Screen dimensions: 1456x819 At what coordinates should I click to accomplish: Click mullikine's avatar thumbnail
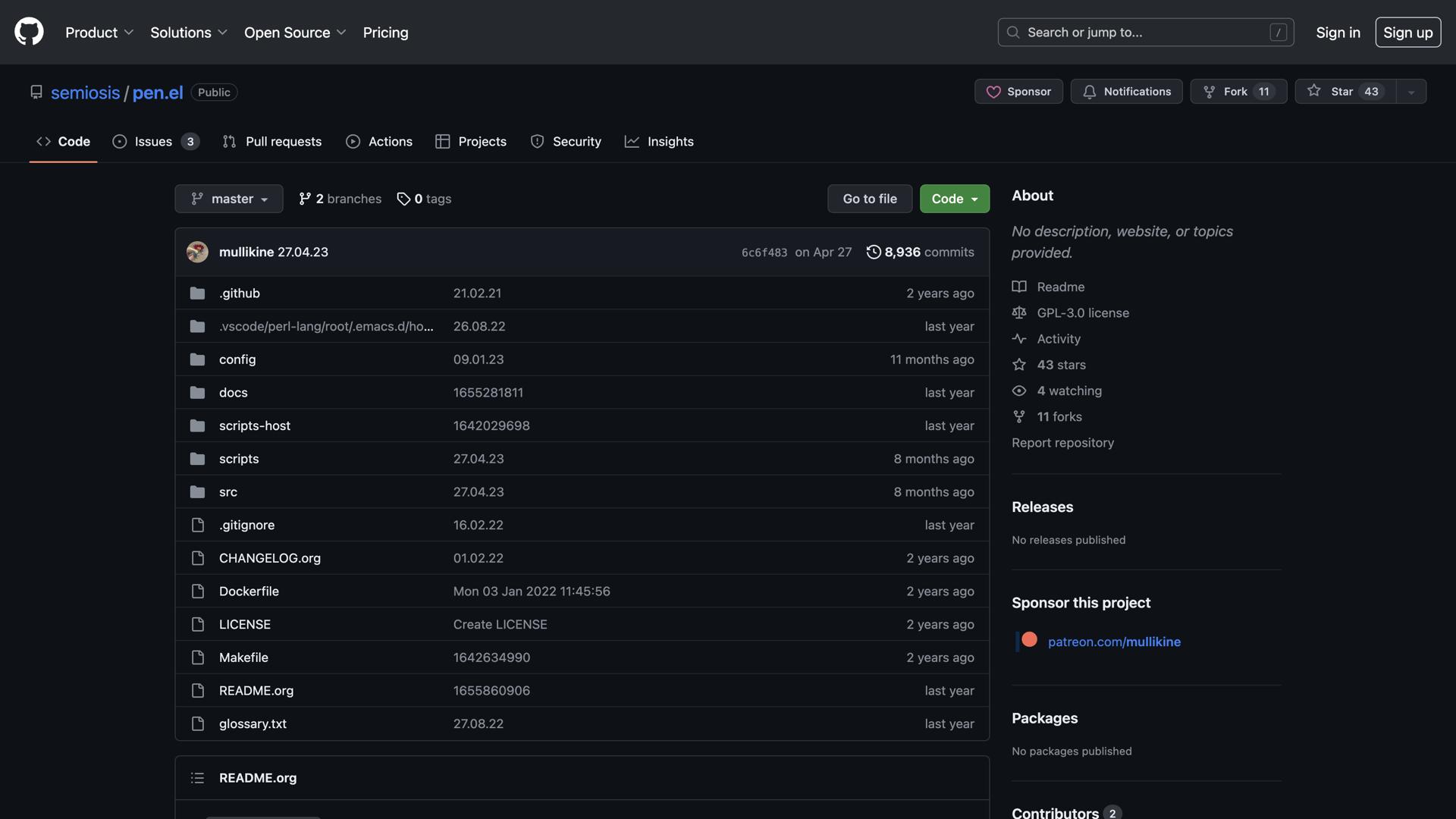(x=197, y=252)
